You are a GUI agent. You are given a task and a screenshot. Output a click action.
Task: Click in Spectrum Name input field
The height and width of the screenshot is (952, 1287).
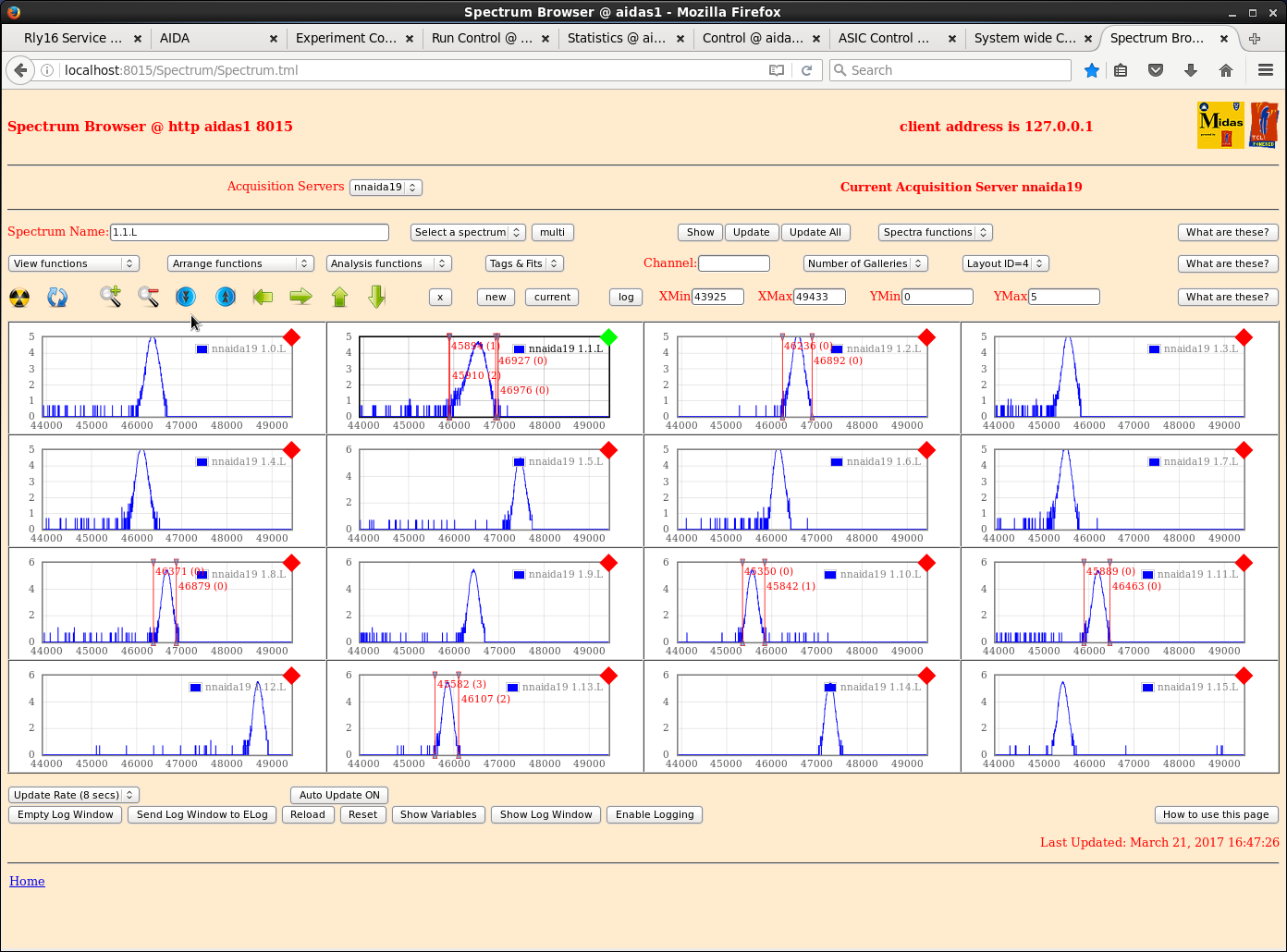[x=250, y=232]
